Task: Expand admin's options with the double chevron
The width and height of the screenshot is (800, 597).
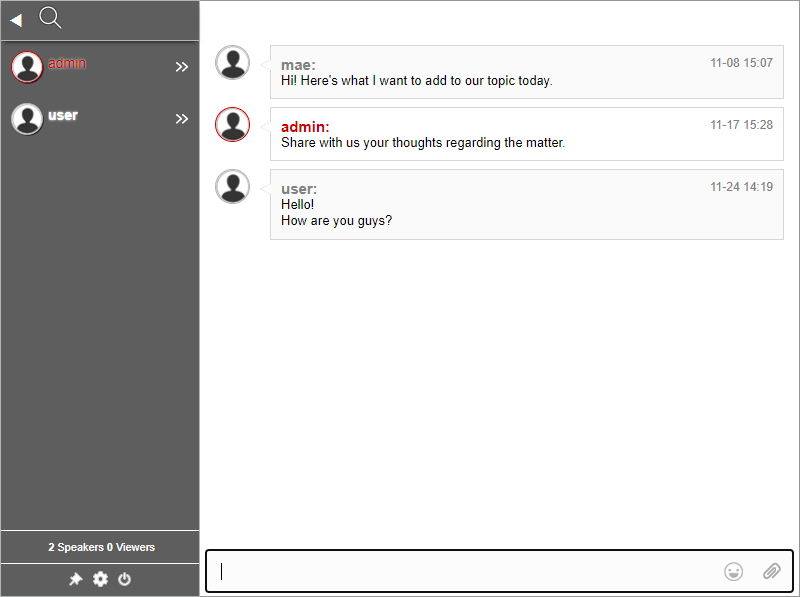Action: (x=182, y=67)
